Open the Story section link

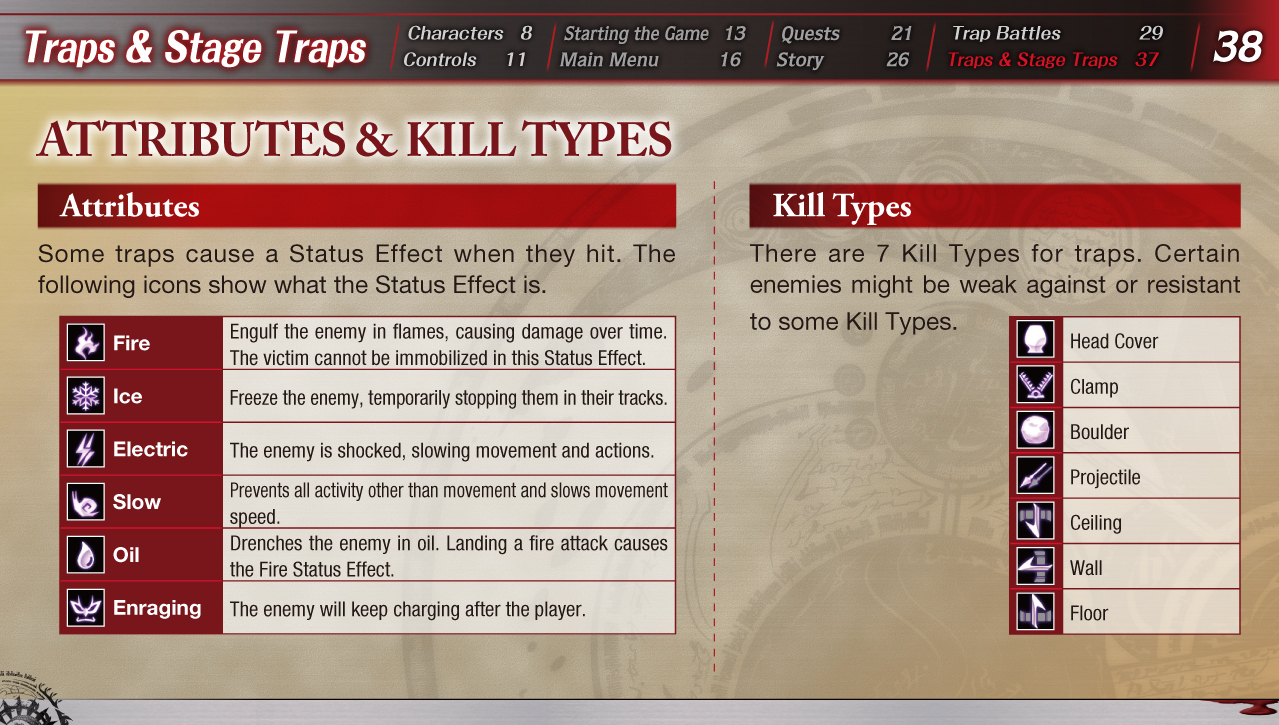(842, 59)
